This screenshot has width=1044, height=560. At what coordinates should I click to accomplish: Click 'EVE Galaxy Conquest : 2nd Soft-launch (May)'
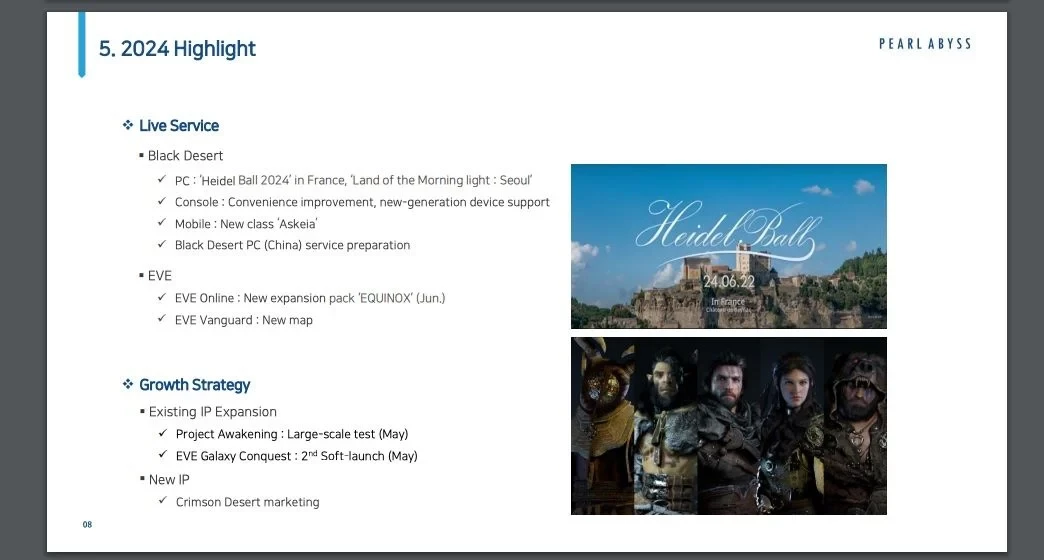296,456
